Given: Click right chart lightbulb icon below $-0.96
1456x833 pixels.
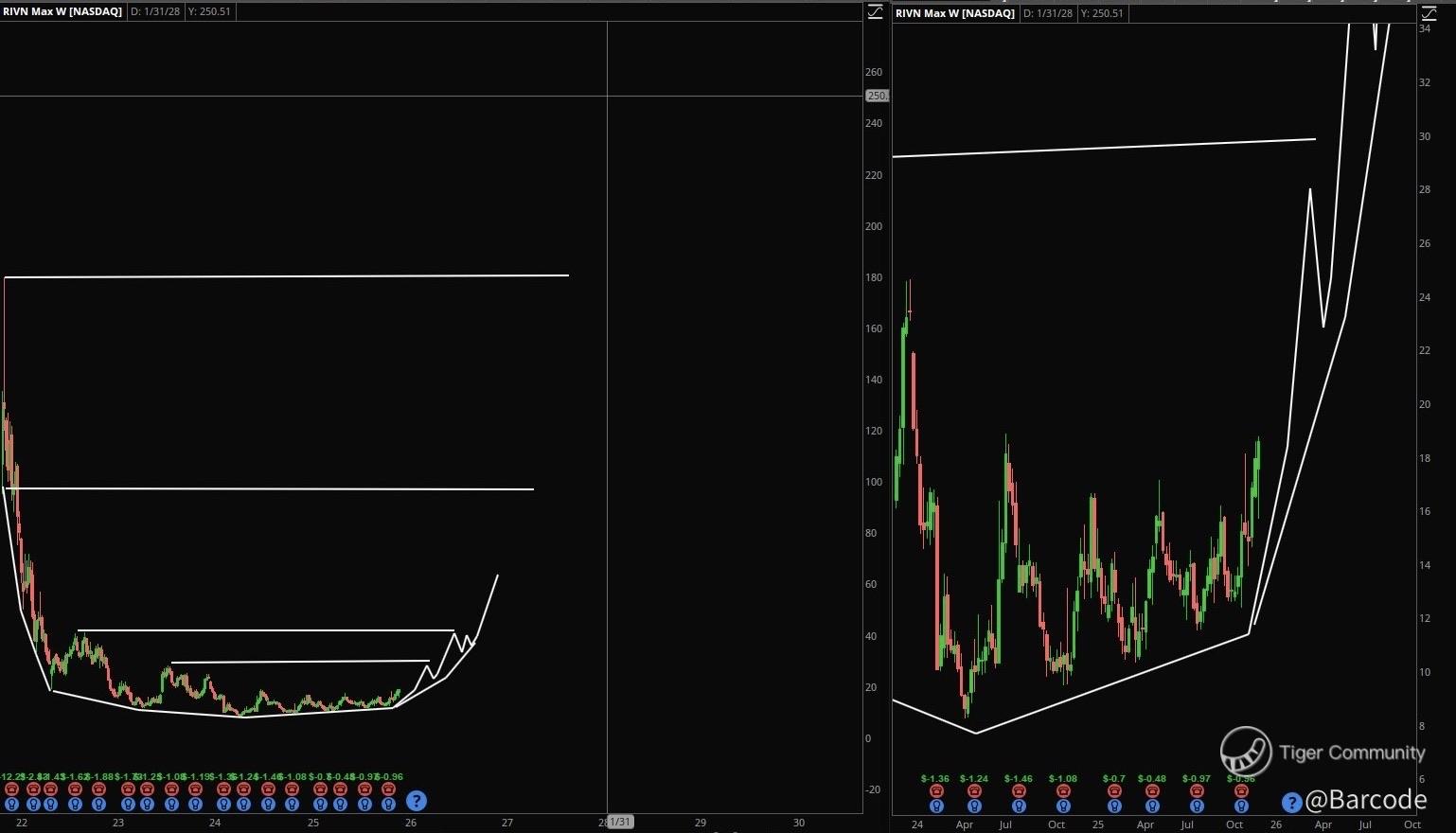Looking at the screenshot, I should pyautogui.click(x=1241, y=806).
